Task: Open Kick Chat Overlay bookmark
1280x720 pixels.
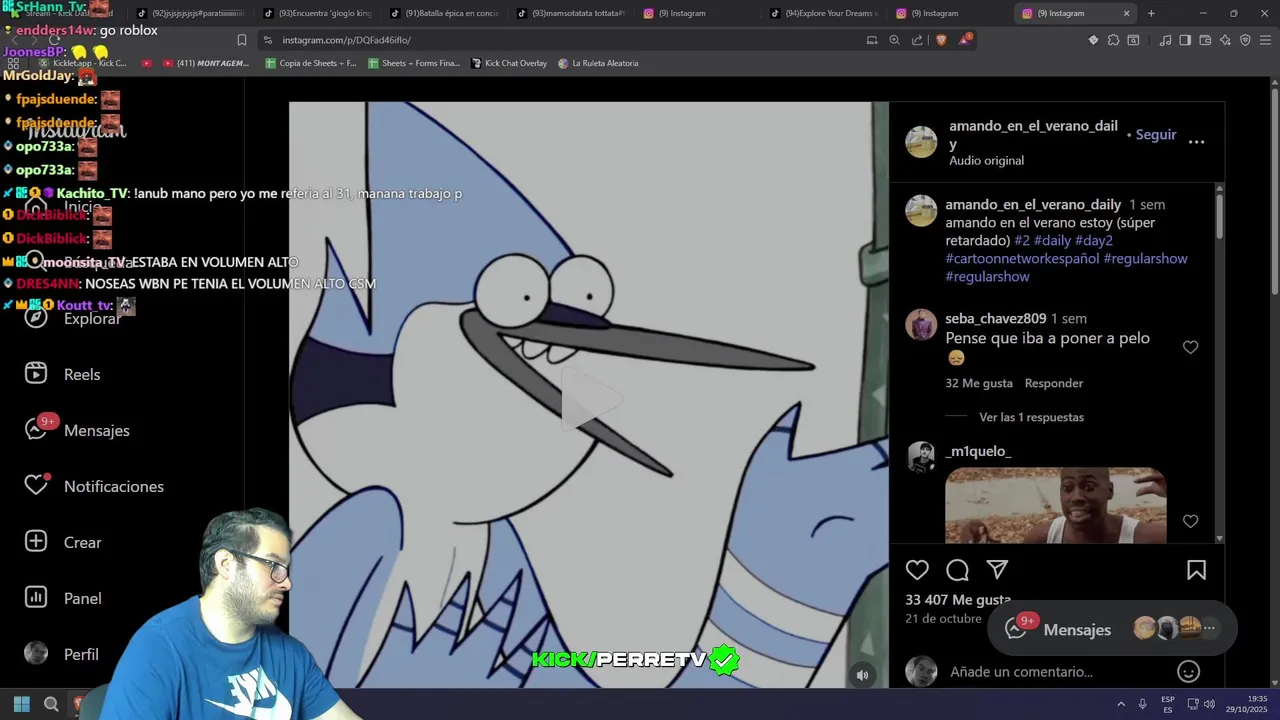Action: pos(509,63)
